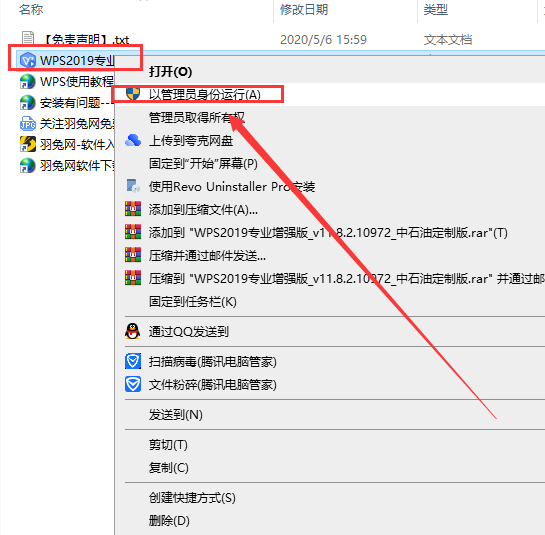Click the 文本文档 type cell

coord(448,40)
